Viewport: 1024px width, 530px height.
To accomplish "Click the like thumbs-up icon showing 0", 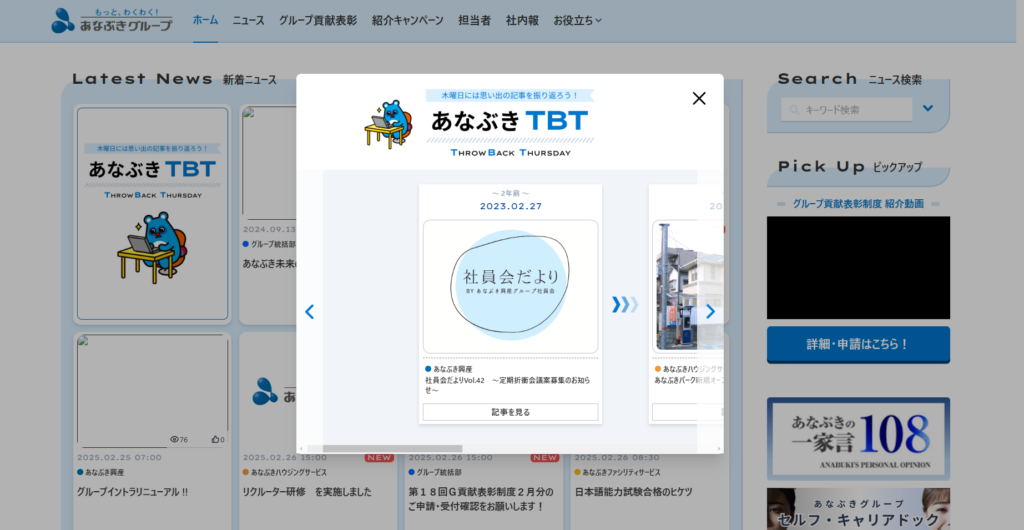I will point(215,439).
